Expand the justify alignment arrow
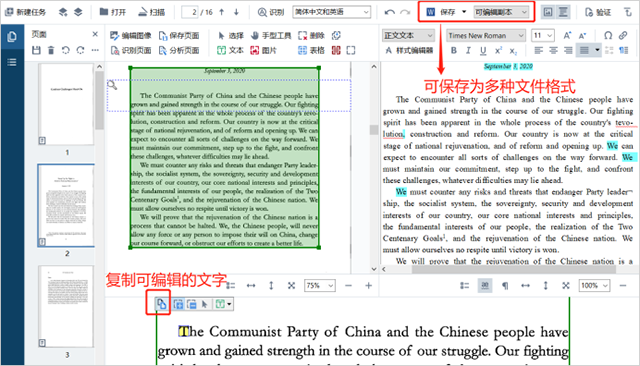 (x=597, y=50)
